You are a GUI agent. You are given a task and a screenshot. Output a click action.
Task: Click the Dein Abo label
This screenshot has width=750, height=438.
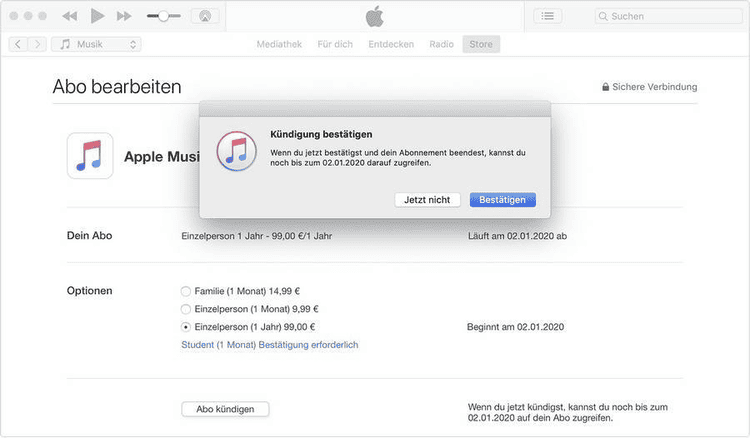coord(89,236)
